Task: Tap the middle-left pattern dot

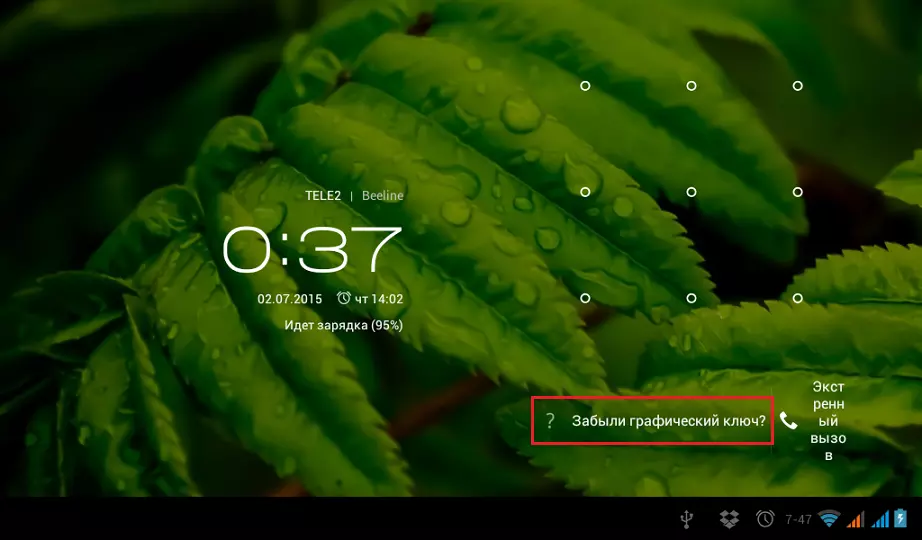Action: pos(585,192)
